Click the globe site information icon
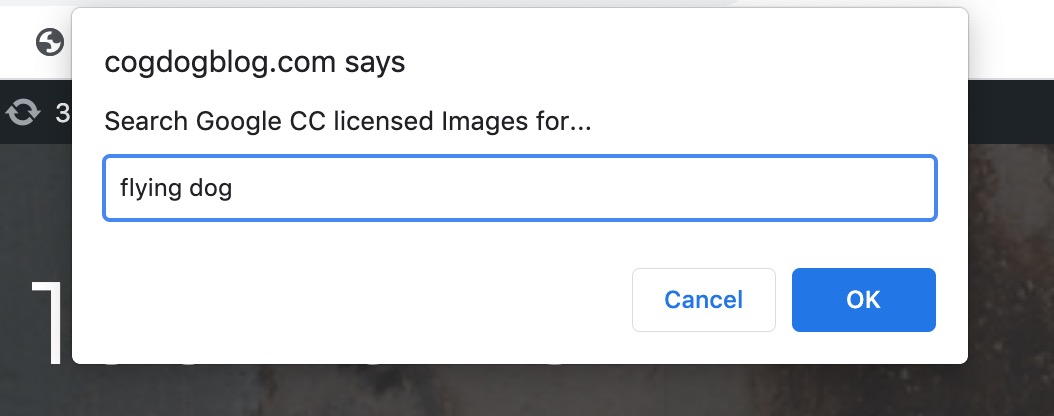Screen dimensions: 1054x416 point(50,42)
